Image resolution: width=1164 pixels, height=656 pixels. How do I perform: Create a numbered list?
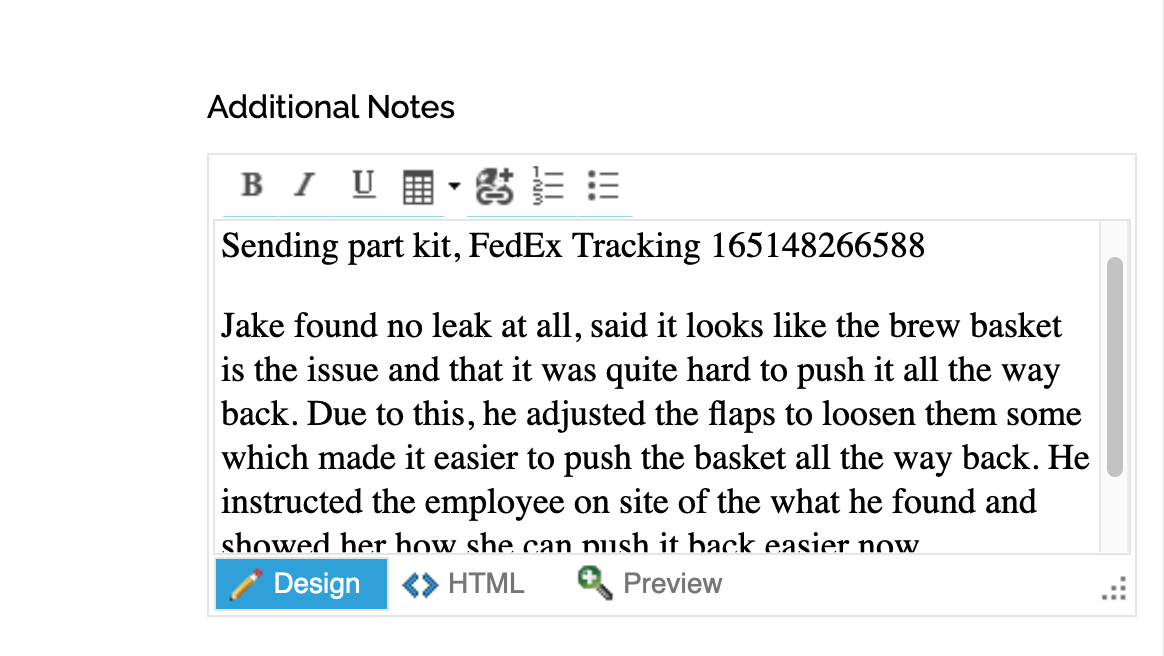coord(548,186)
